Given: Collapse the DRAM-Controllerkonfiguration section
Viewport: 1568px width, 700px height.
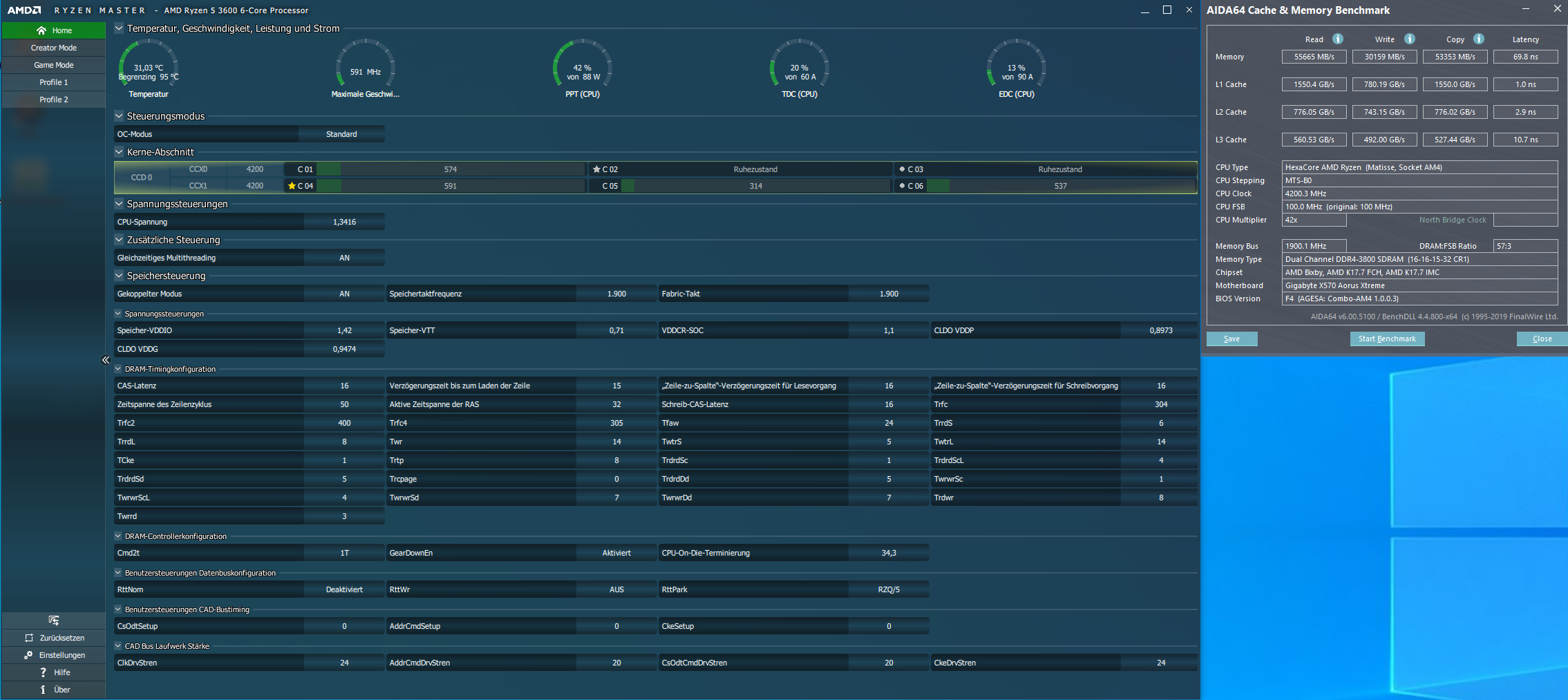Looking at the screenshot, I should pyautogui.click(x=118, y=536).
